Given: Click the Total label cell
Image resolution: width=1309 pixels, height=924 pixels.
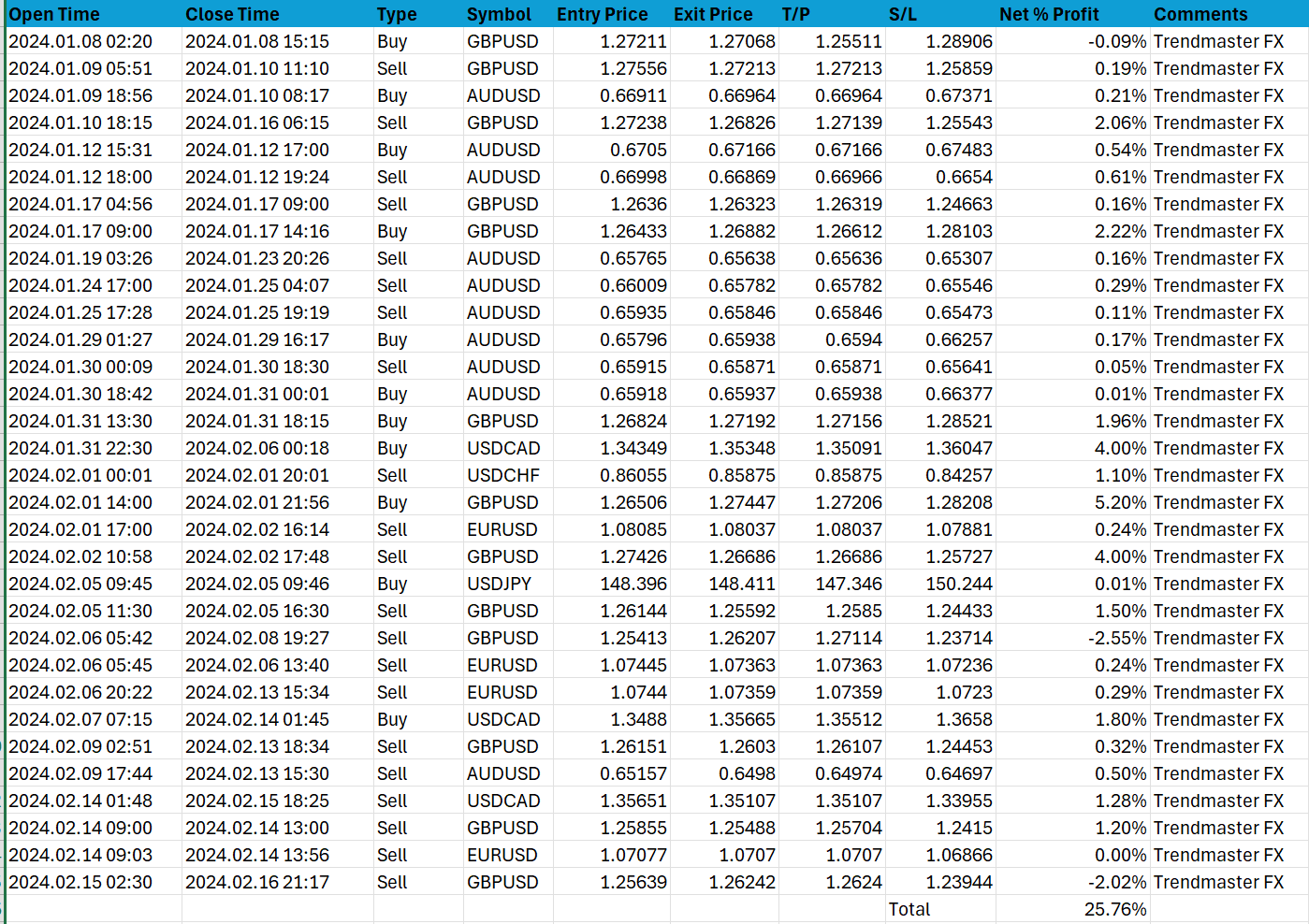Looking at the screenshot, I should [940, 909].
